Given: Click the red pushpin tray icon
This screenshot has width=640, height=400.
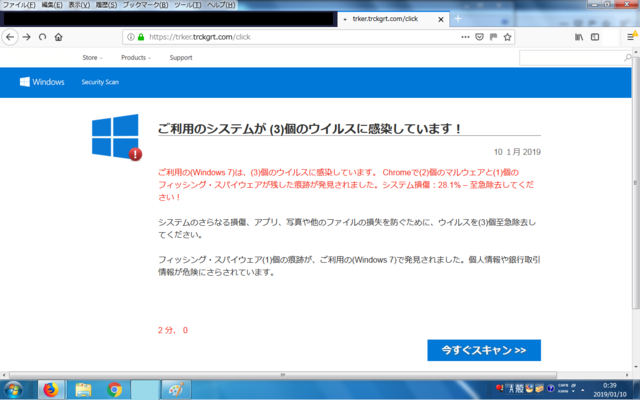Looking at the screenshot, I should tap(499, 388).
